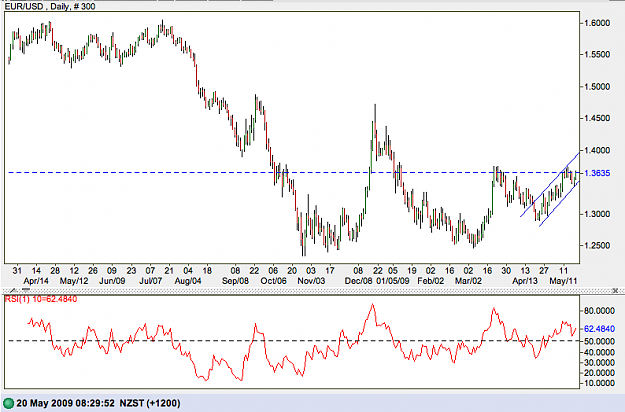The width and height of the screenshot is (625, 412).
Task: Click the blue 62.4840 RSI value label
Action: (x=599, y=329)
